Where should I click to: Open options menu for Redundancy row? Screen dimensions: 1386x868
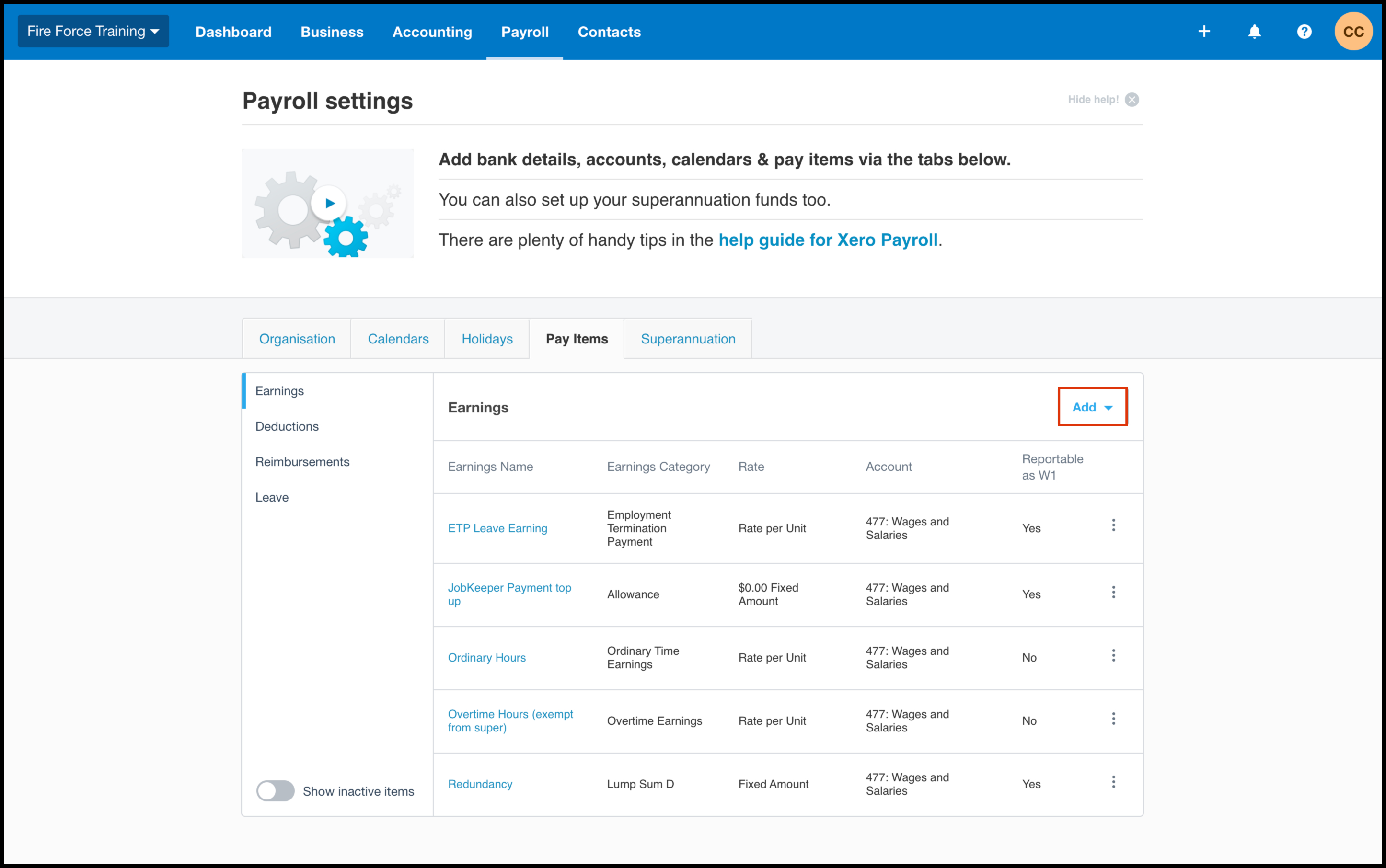coord(1113,782)
